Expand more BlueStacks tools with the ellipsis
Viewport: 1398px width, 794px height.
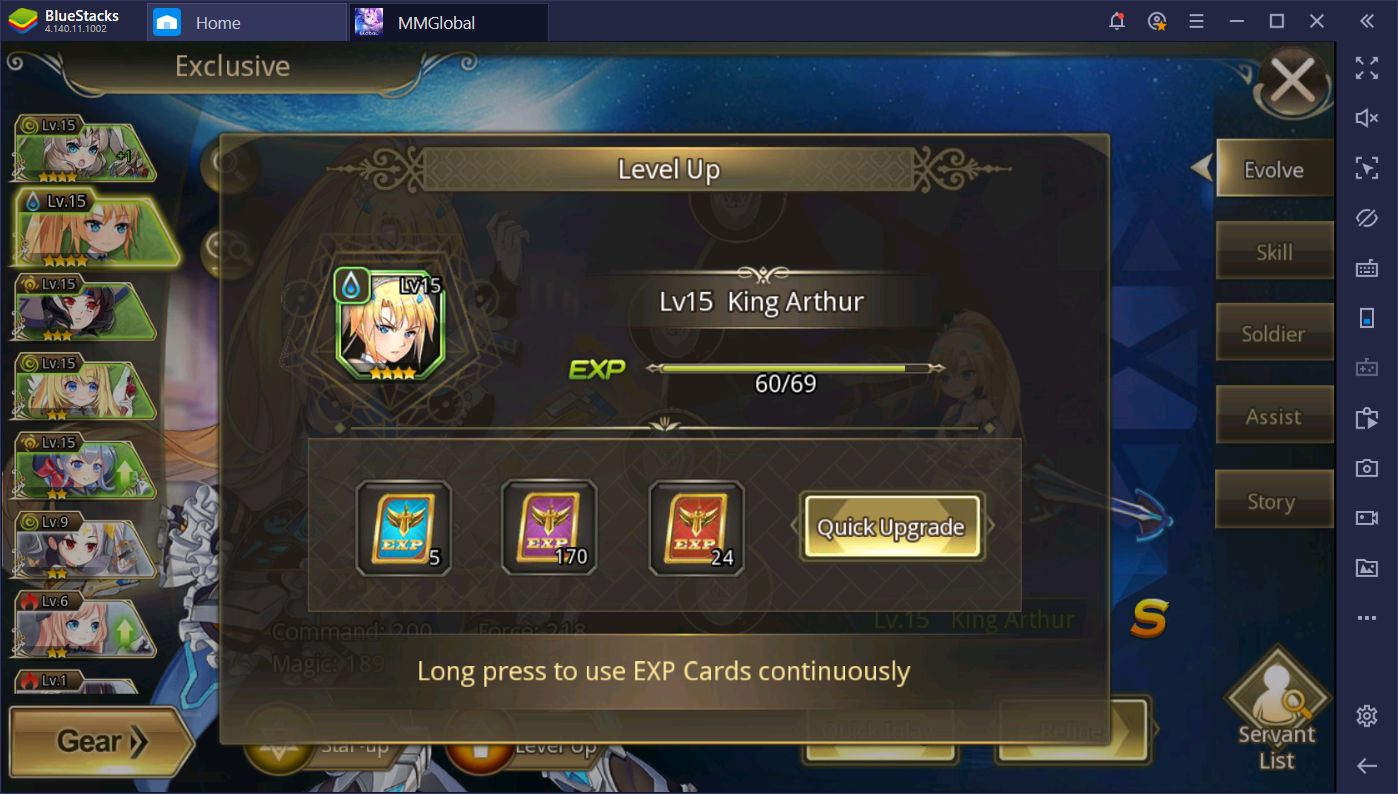click(1366, 619)
